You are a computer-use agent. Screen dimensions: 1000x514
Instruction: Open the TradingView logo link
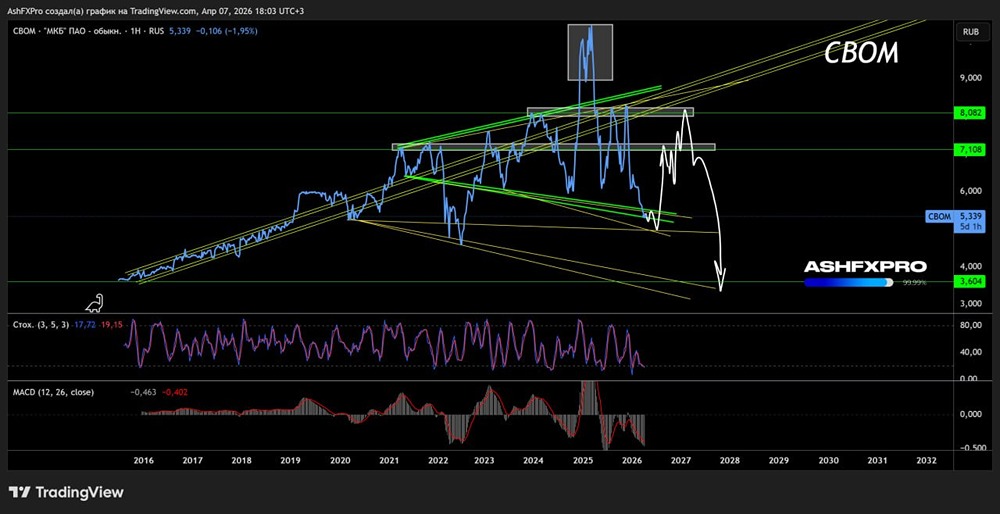point(66,492)
